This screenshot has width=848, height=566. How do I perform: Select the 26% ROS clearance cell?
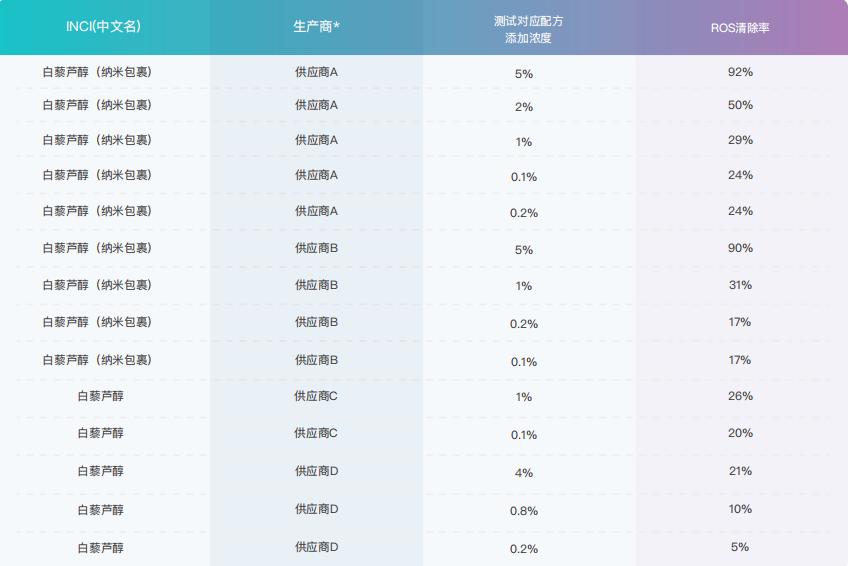coord(740,396)
